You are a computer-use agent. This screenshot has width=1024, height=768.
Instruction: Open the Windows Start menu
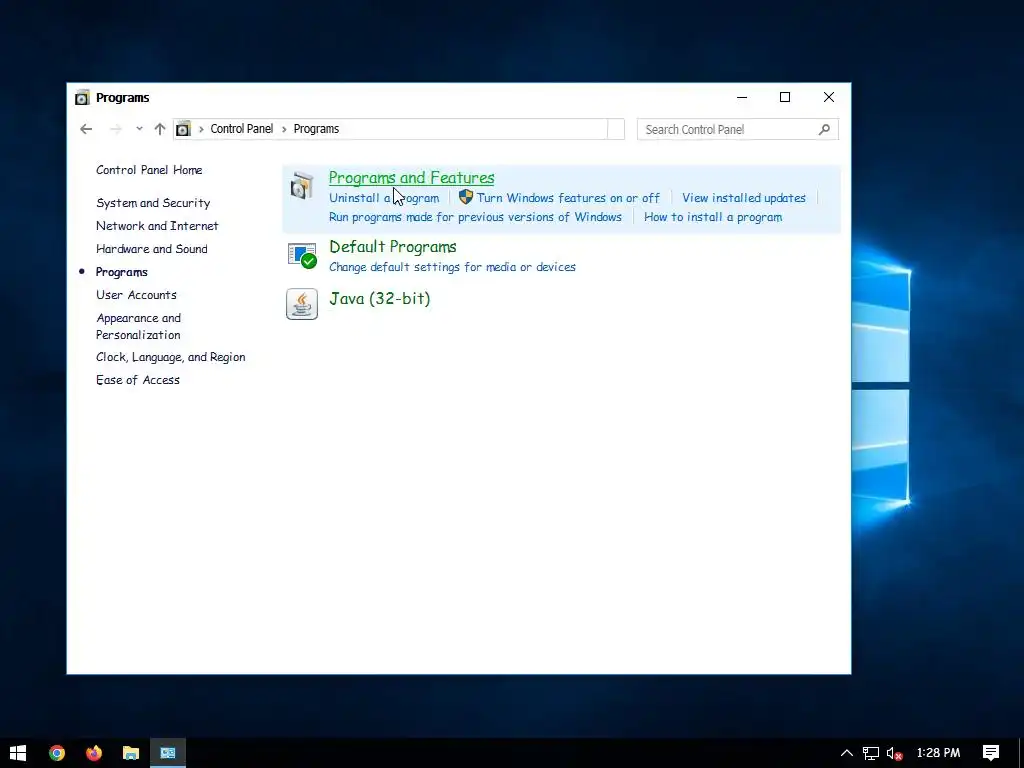coord(18,753)
